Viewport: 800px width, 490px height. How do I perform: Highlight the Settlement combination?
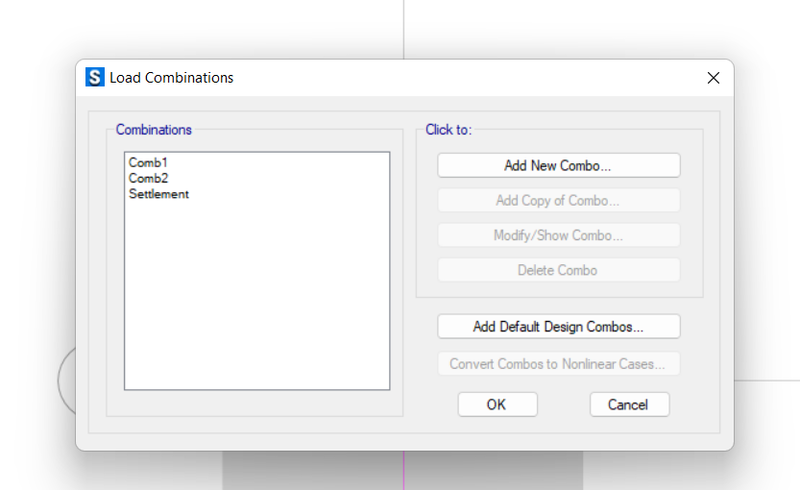[159, 194]
